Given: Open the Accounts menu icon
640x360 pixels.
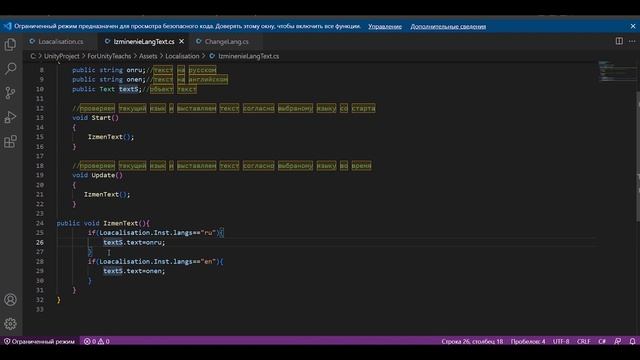Looking at the screenshot, I should (10, 300).
